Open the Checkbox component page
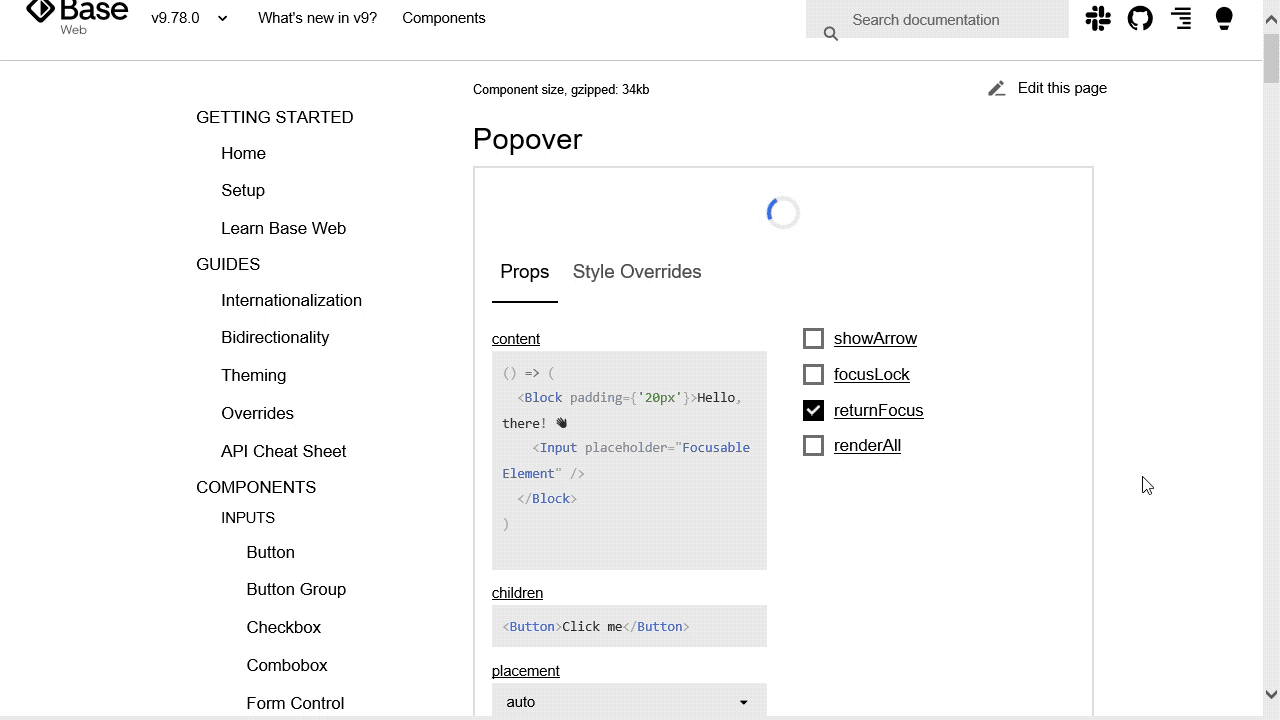Viewport: 1280px width, 720px height. coord(284,627)
